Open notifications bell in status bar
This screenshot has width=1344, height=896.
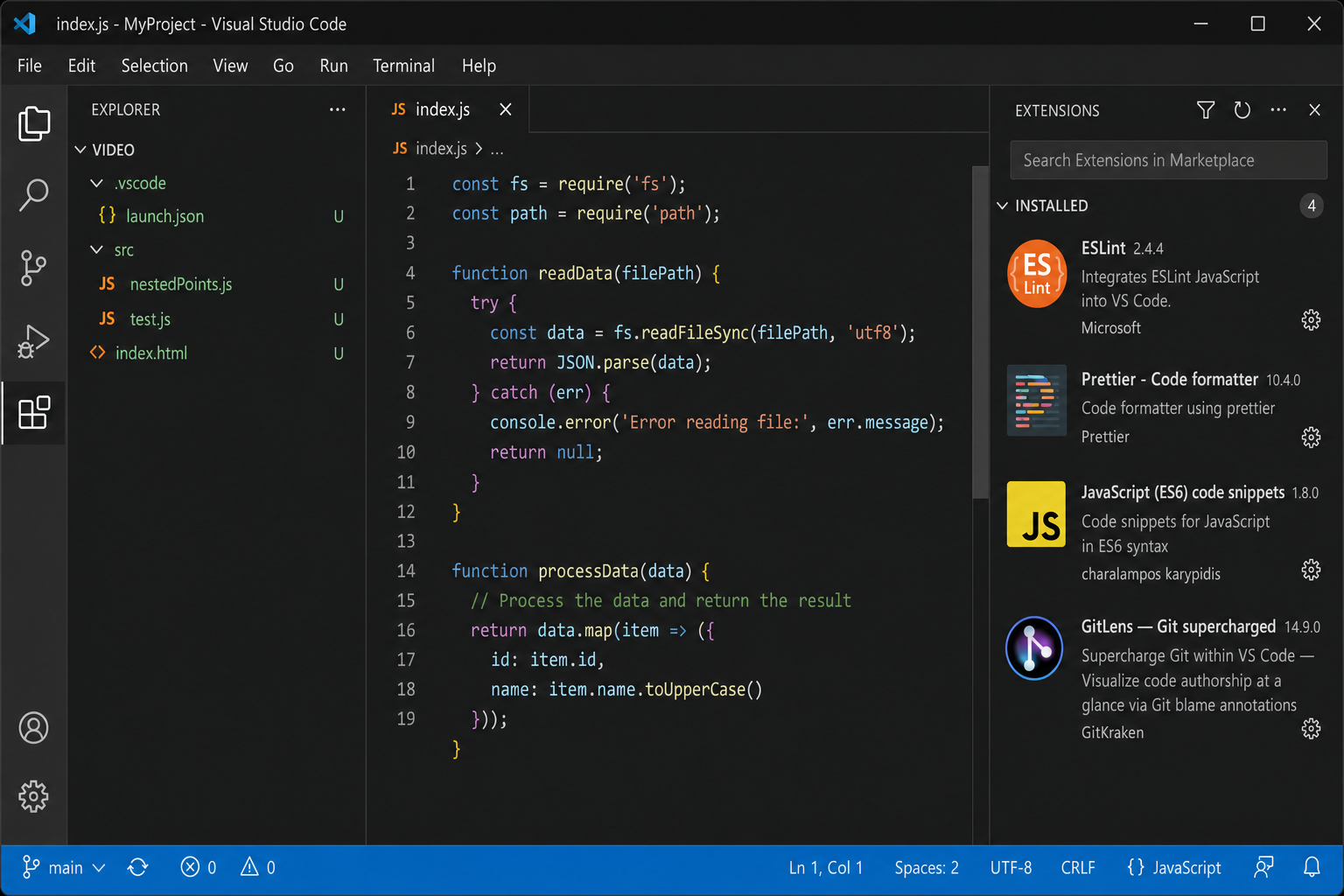1312,867
